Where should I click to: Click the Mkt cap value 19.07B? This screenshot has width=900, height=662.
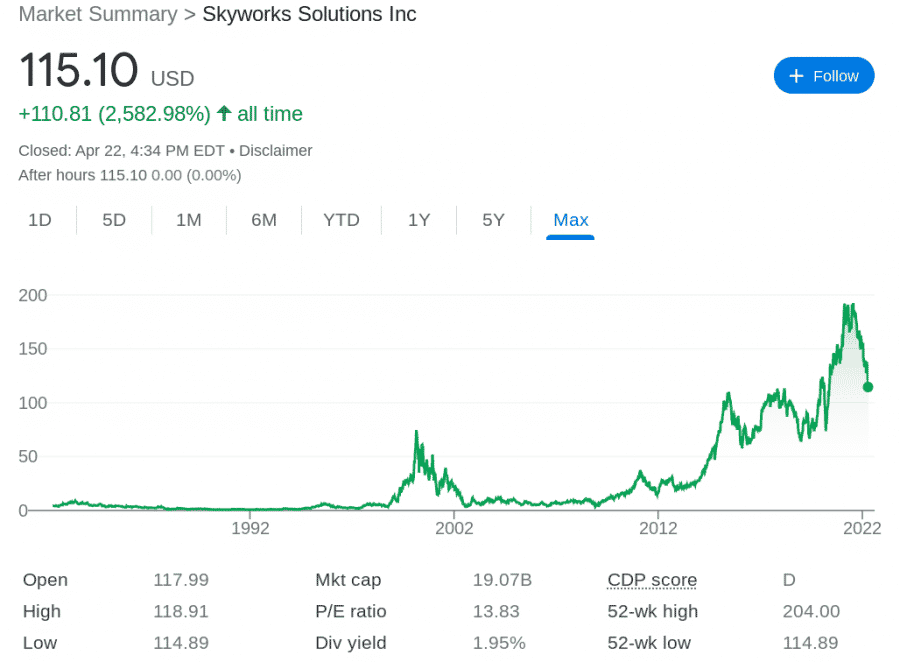pos(502,580)
